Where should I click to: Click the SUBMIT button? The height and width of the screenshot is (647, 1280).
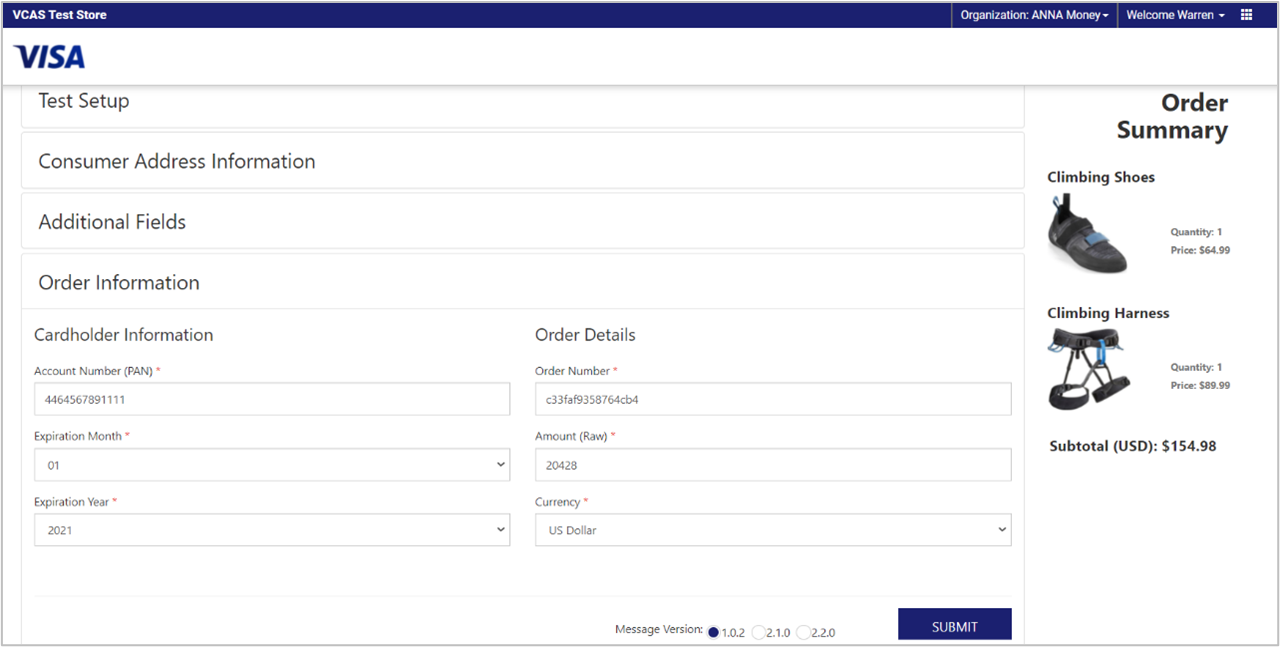[x=954, y=625]
